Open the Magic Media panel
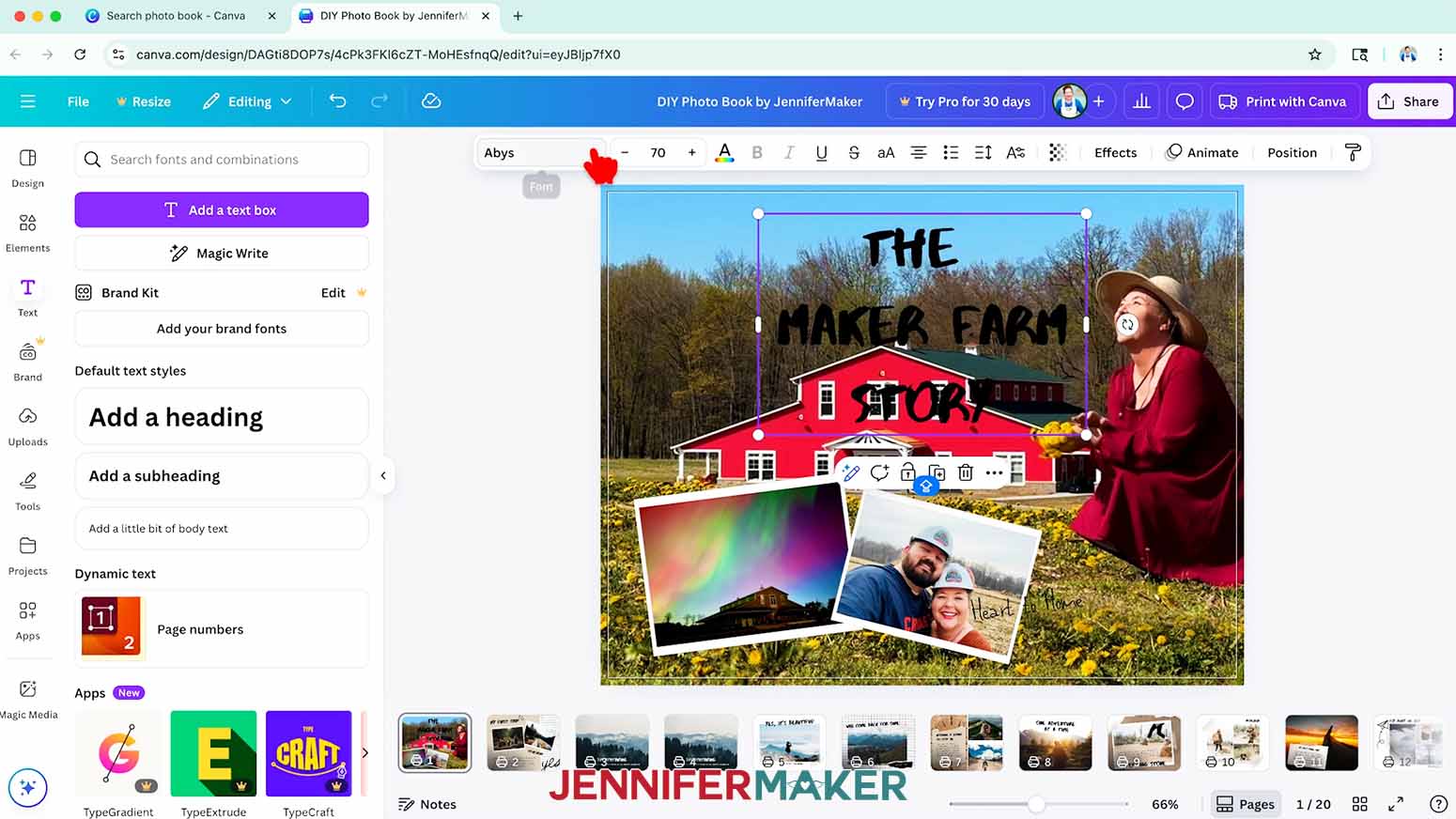The image size is (1456, 819). pyautogui.click(x=28, y=700)
